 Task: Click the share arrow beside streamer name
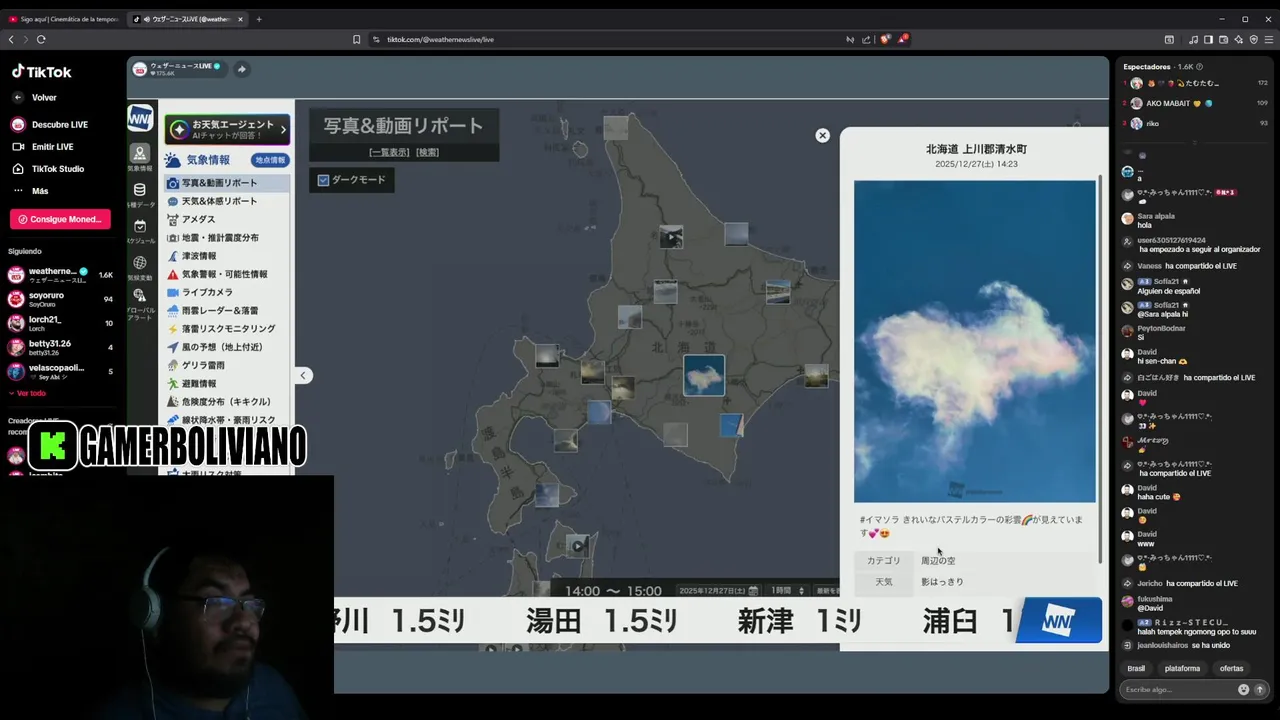[x=241, y=69]
